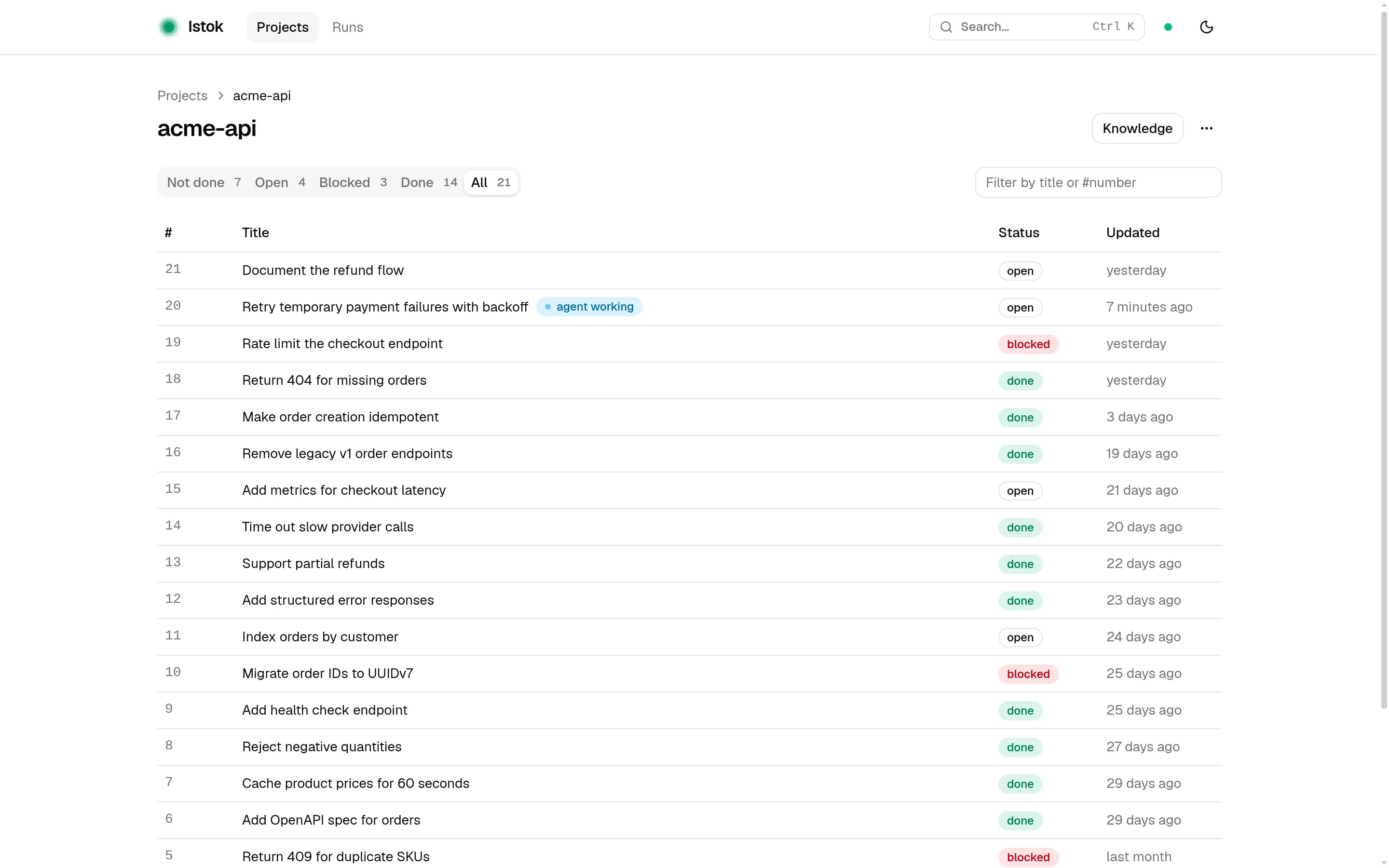
Task: Open Remove legacy v1 order endpoints
Action: click(x=347, y=453)
